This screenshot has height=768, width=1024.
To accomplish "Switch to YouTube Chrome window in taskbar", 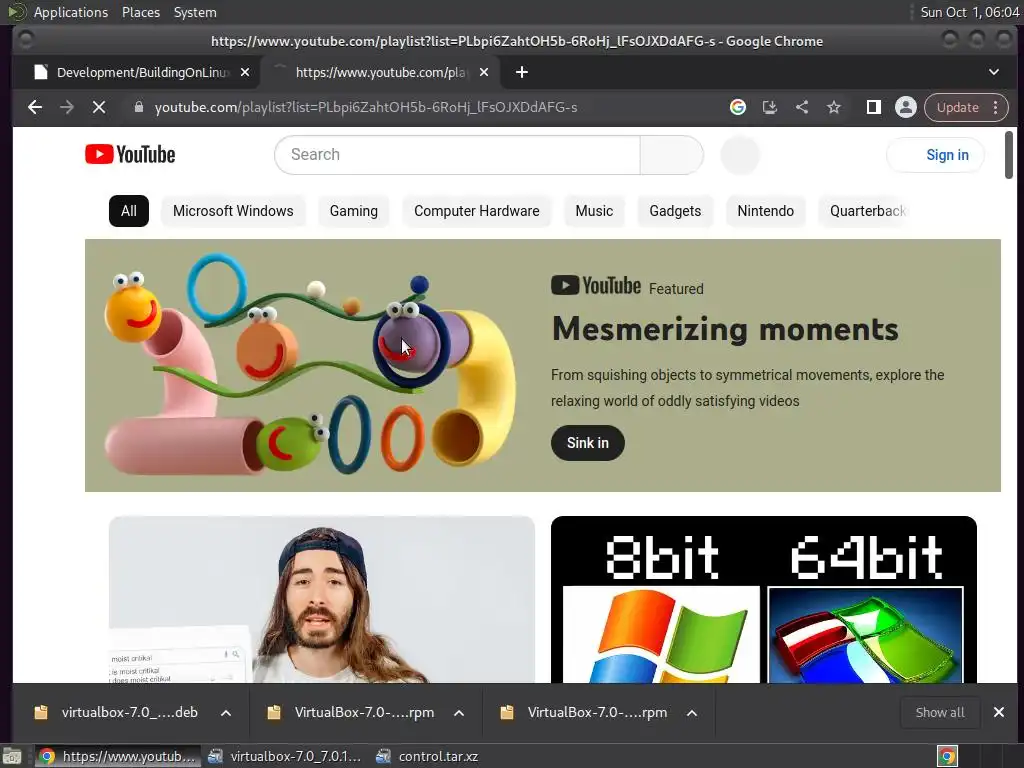I will point(116,756).
